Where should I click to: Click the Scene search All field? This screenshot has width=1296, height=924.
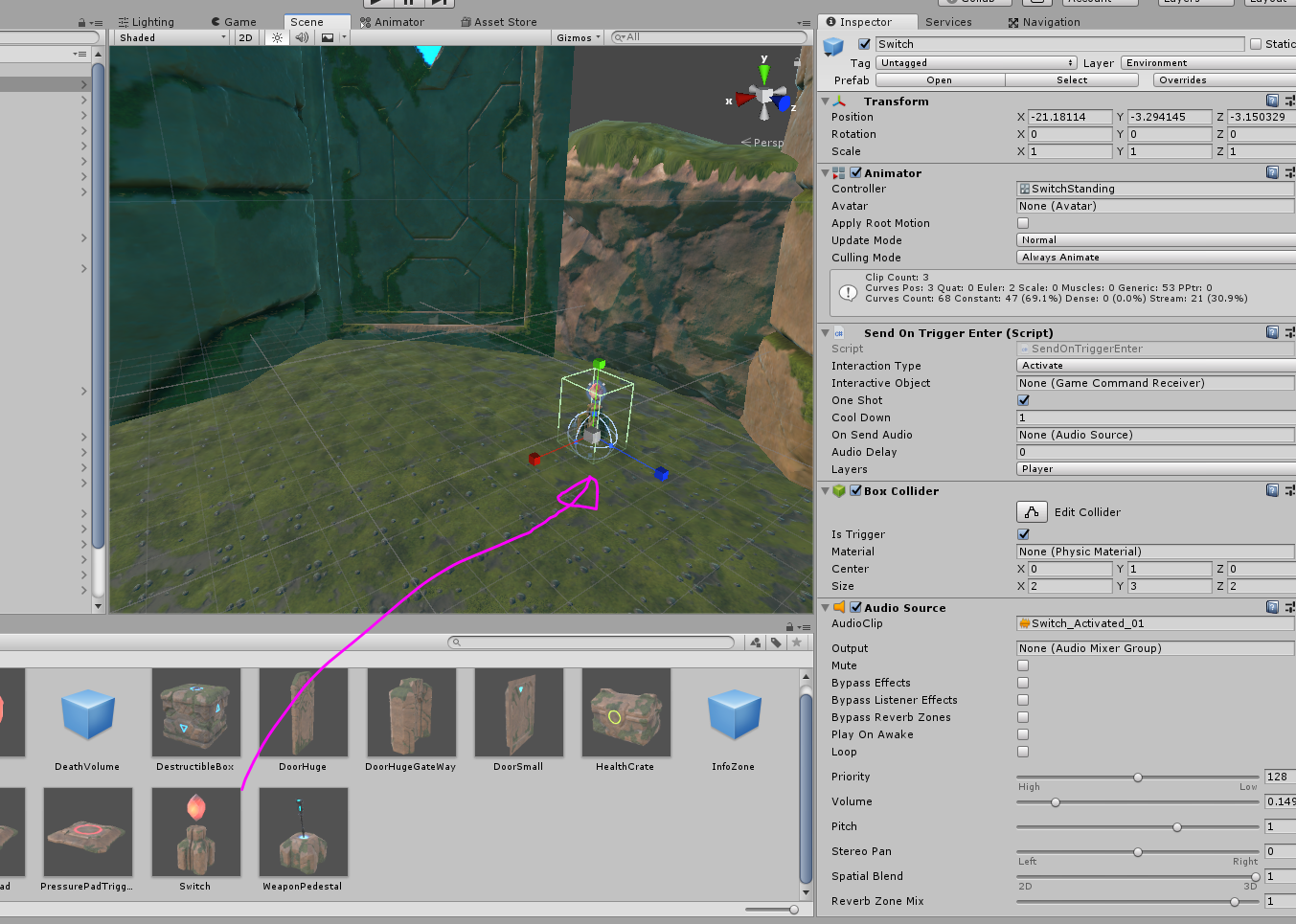(710, 37)
